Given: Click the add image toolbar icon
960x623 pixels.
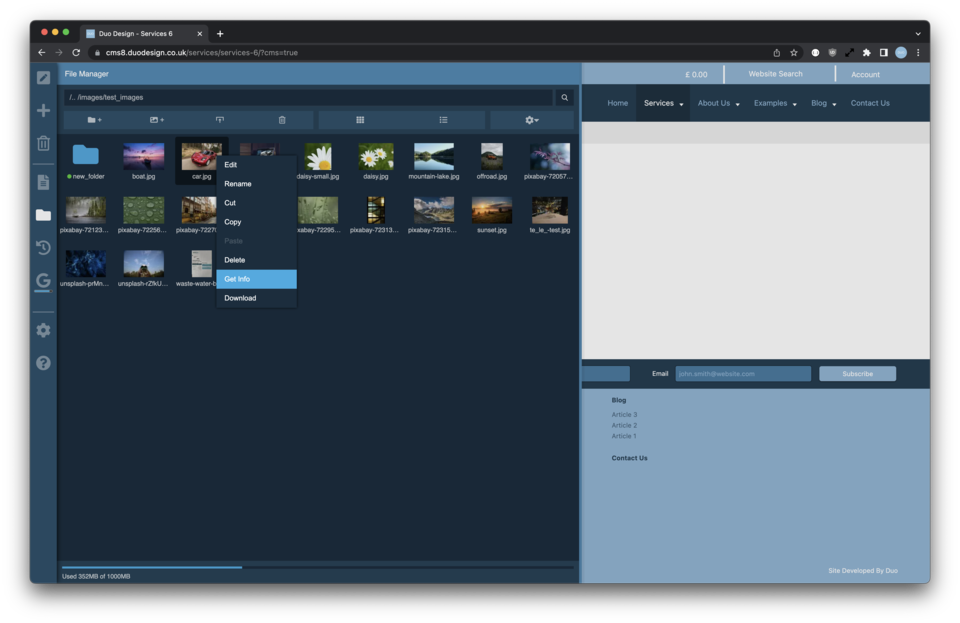Looking at the screenshot, I should click(156, 120).
